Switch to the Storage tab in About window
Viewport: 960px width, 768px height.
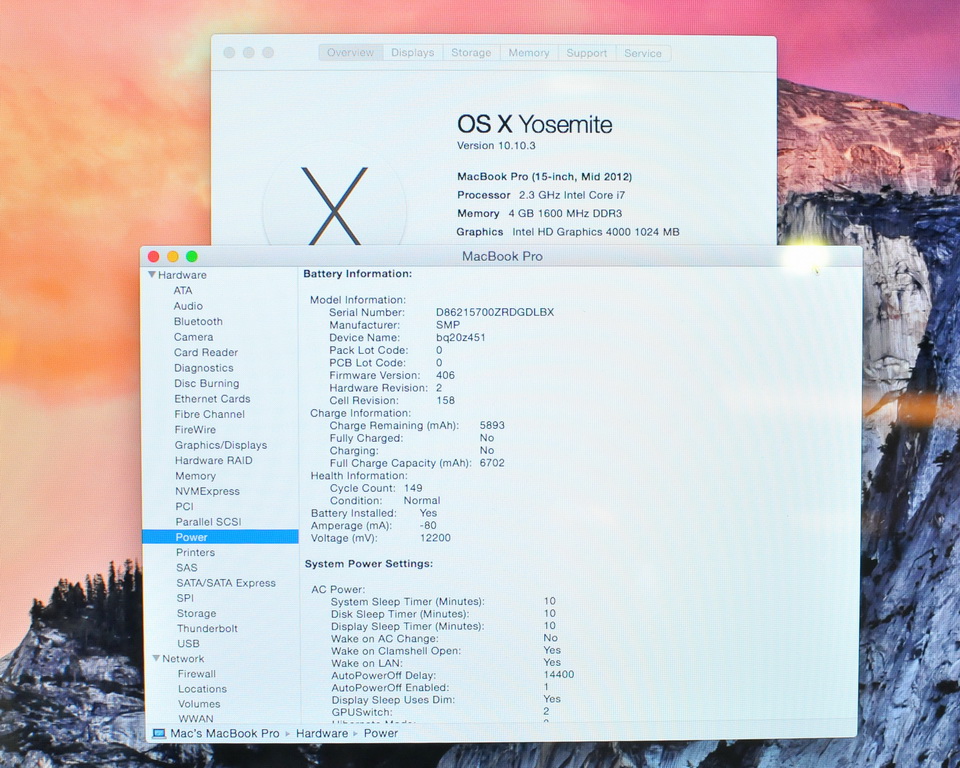point(471,53)
